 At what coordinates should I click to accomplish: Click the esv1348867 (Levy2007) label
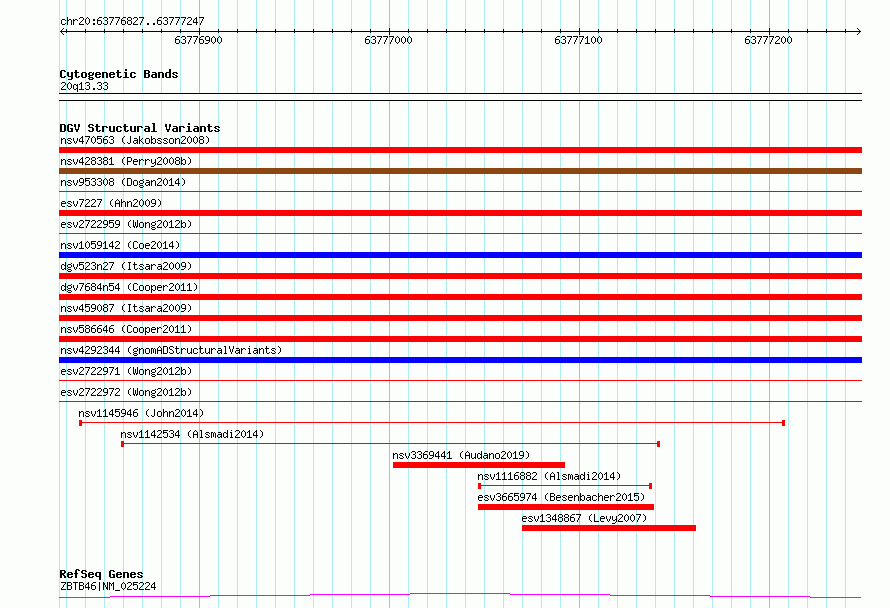pyautogui.click(x=584, y=518)
